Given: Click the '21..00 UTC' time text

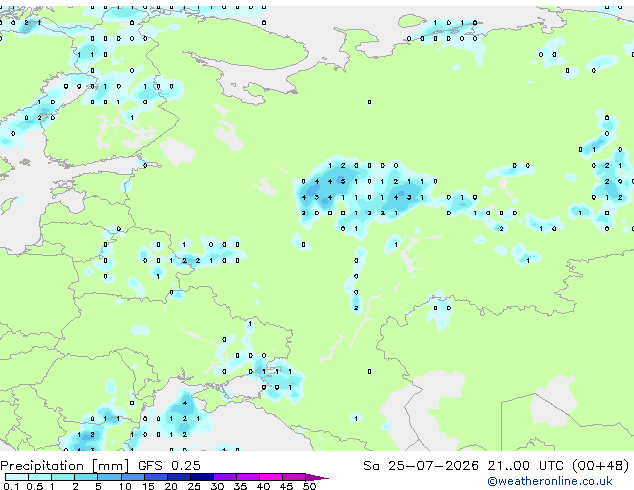Looking at the screenshot, I should click(x=525, y=466).
